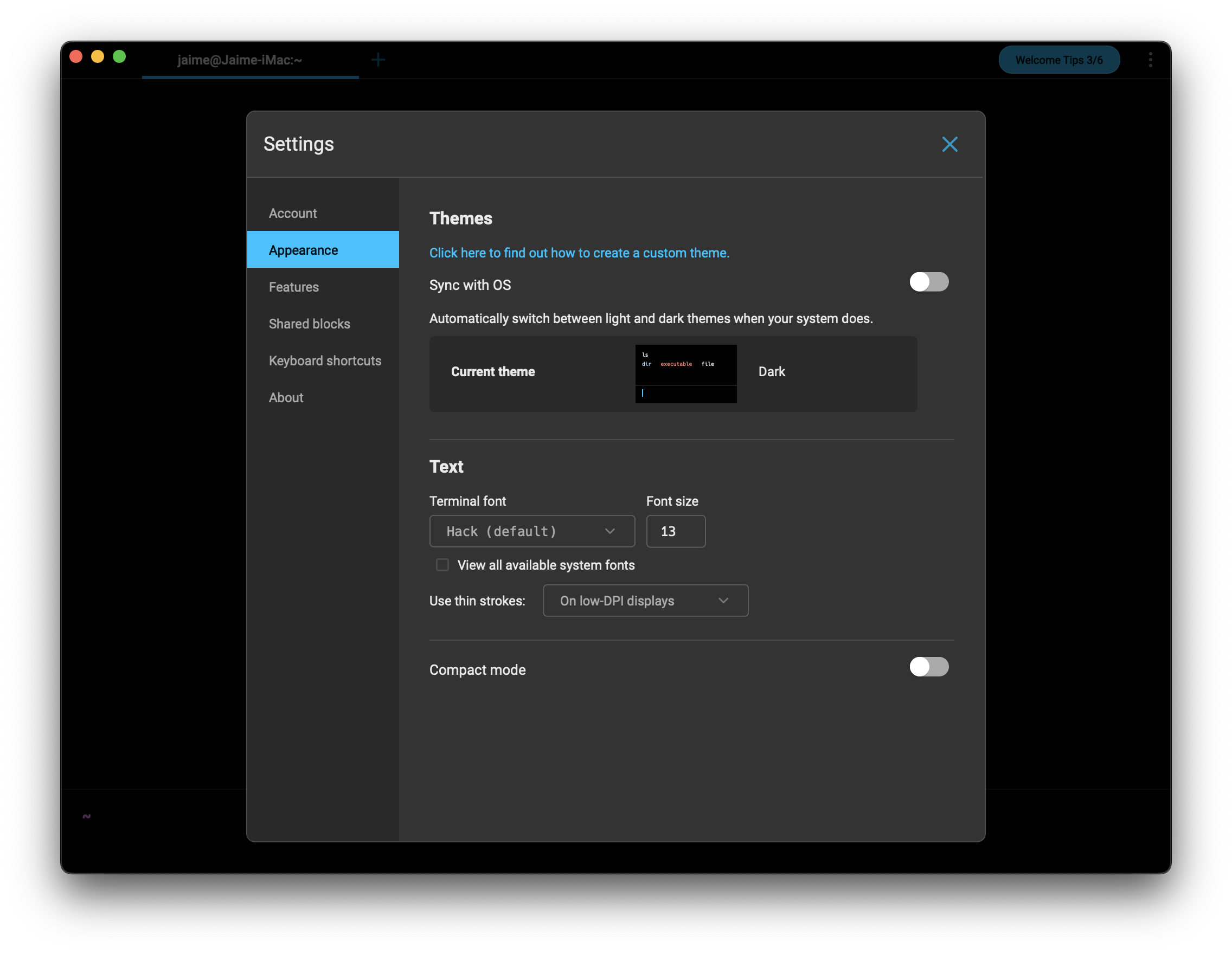Click the yellow minimize window button

point(98,56)
